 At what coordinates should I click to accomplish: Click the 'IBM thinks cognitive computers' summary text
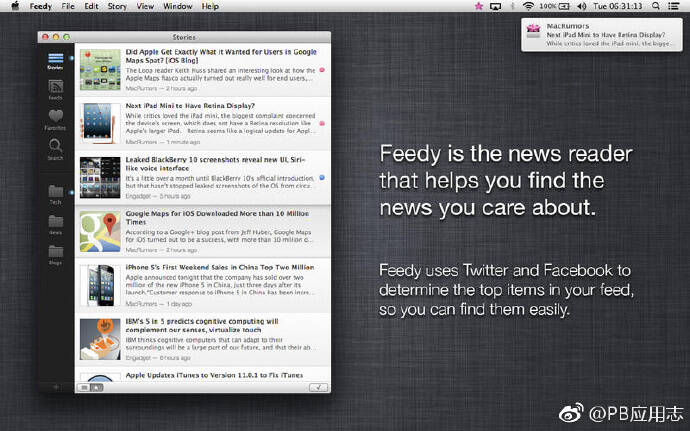(219, 343)
